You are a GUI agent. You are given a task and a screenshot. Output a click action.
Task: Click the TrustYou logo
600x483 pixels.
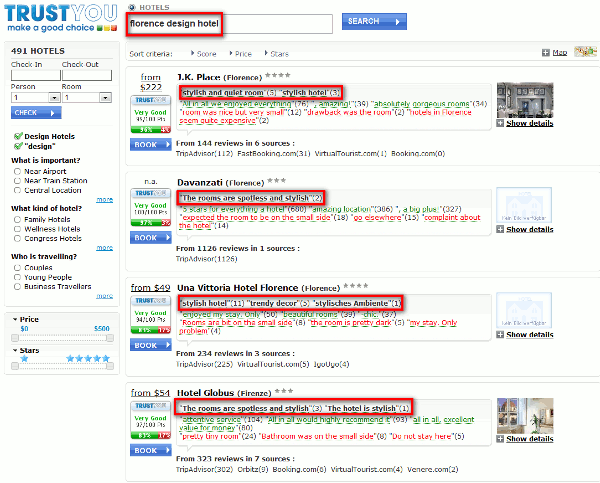pos(60,18)
